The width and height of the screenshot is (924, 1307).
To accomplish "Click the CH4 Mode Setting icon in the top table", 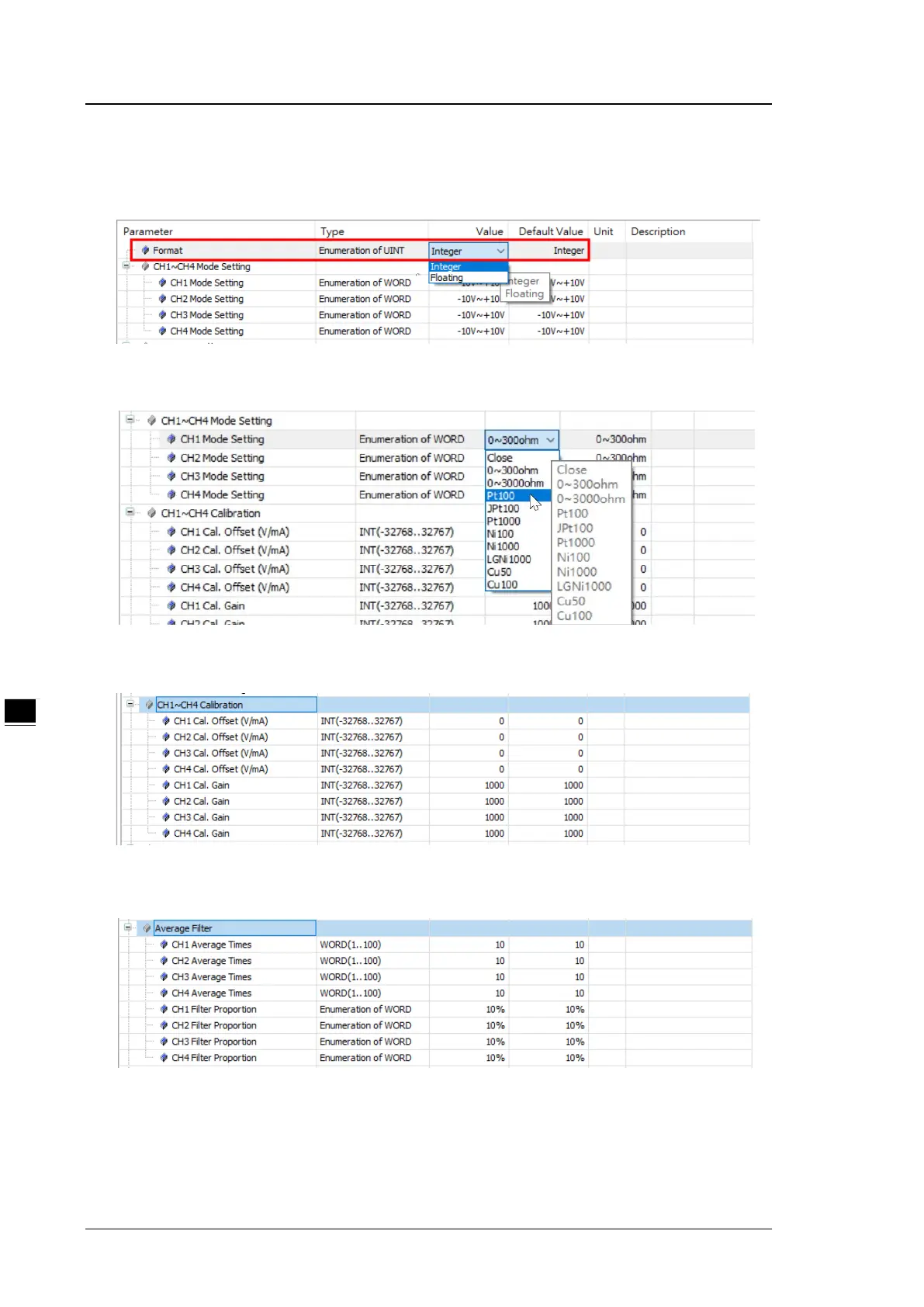I will (x=162, y=331).
